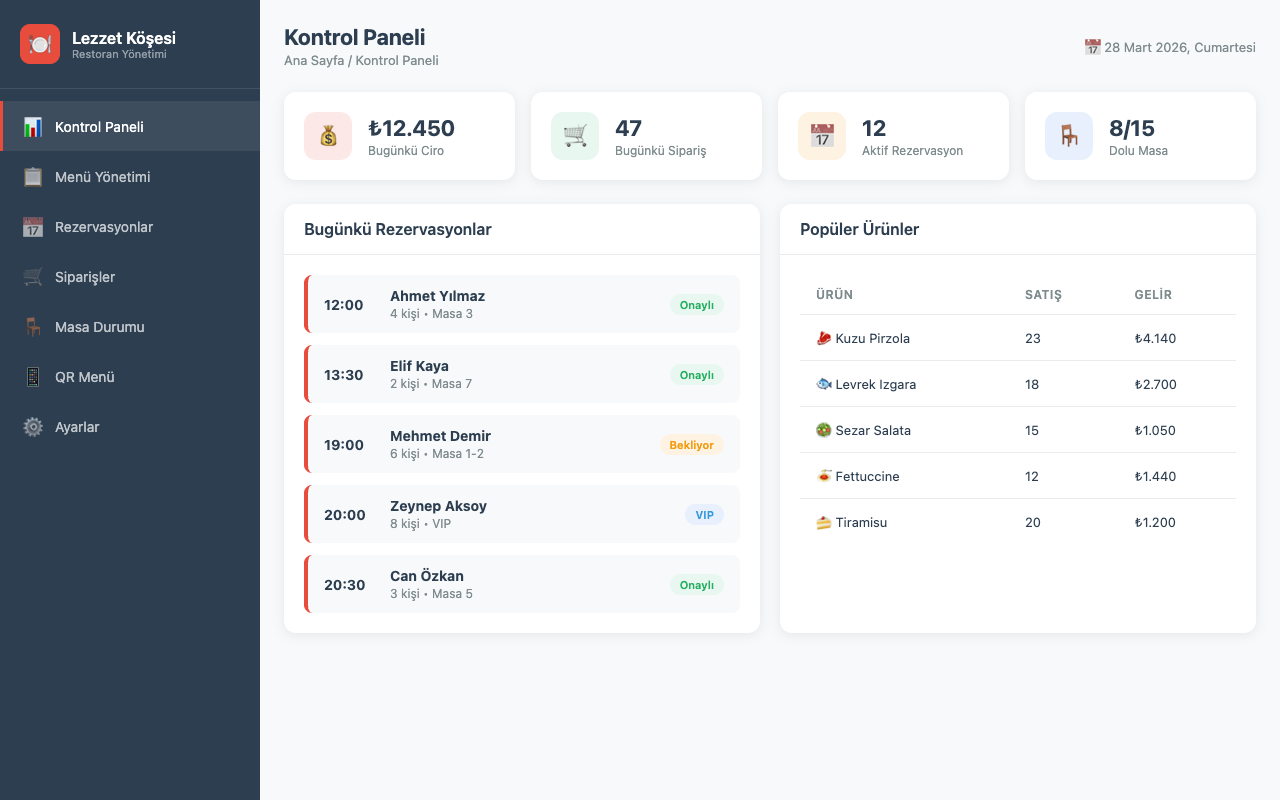This screenshot has height=800, width=1280.
Task: Click the Lezzet Köşesi restaurant logo icon
Action: click(40, 44)
